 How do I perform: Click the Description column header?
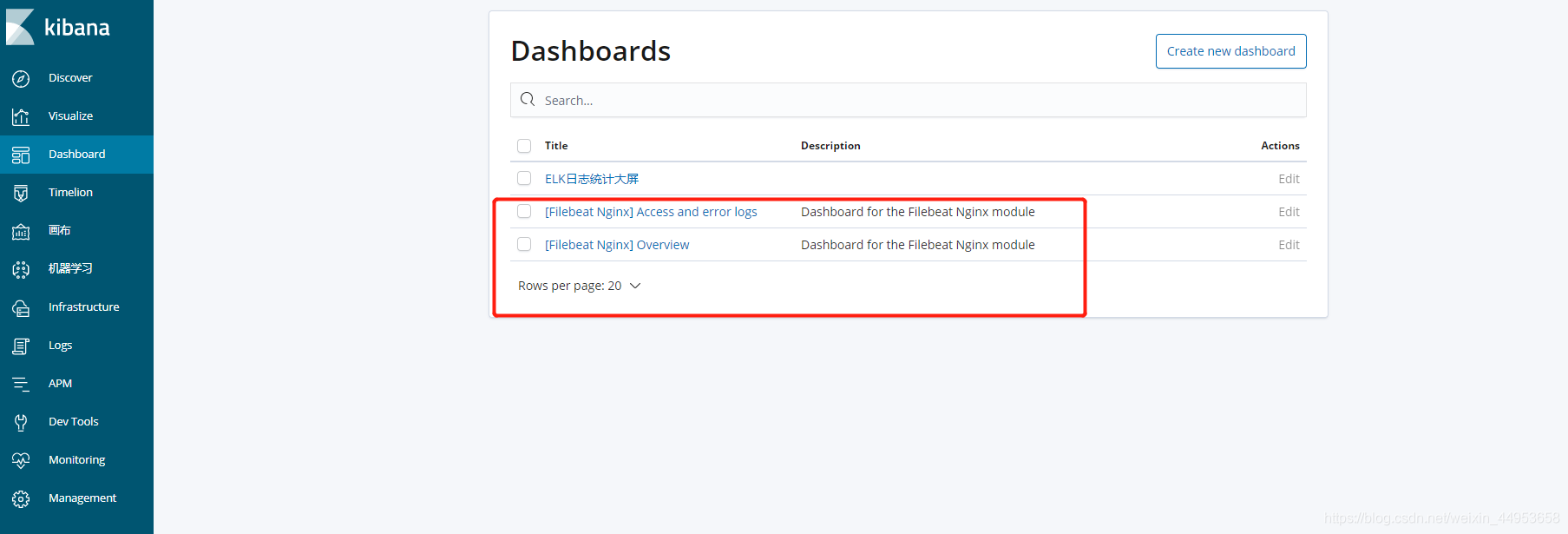pyautogui.click(x=830, y=146)
